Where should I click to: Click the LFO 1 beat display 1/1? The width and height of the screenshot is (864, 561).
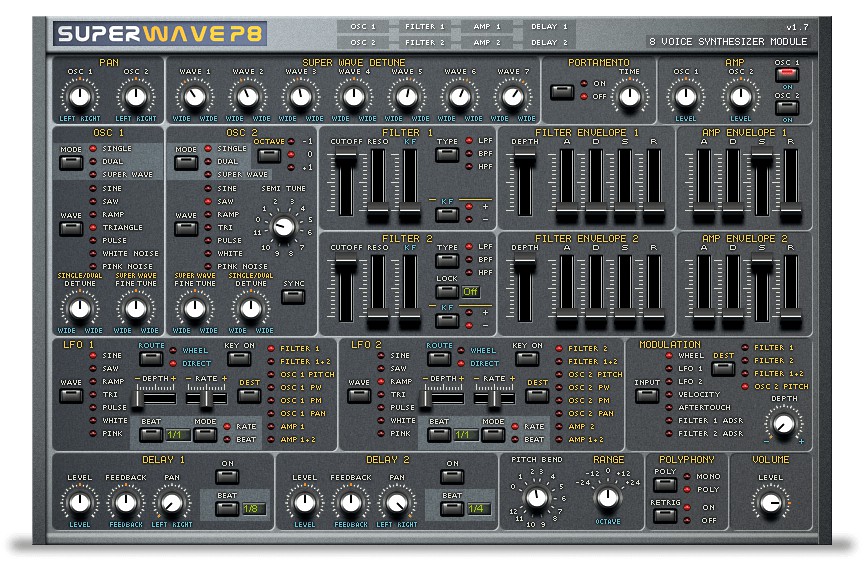click(x=178, y=435)
